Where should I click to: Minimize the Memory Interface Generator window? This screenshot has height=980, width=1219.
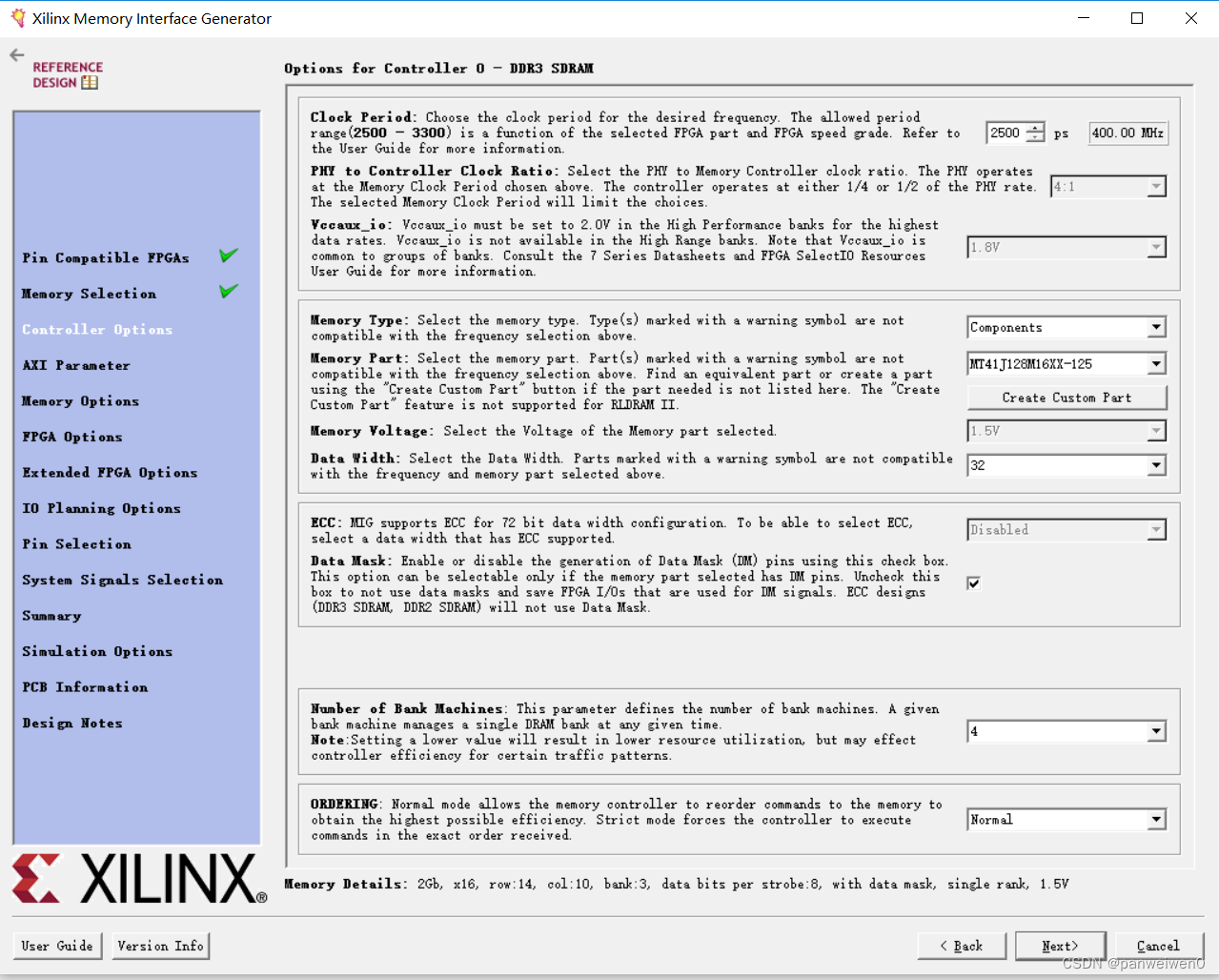click(1084, 18)
